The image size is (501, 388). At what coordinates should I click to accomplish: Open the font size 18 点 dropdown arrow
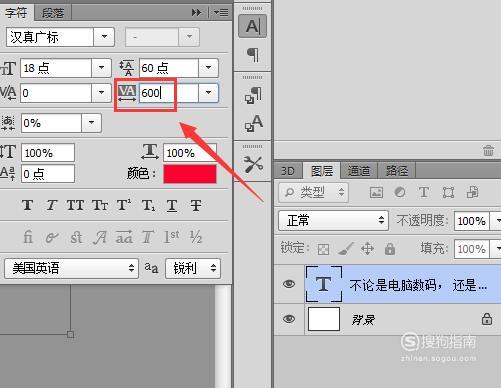point(101,68)
